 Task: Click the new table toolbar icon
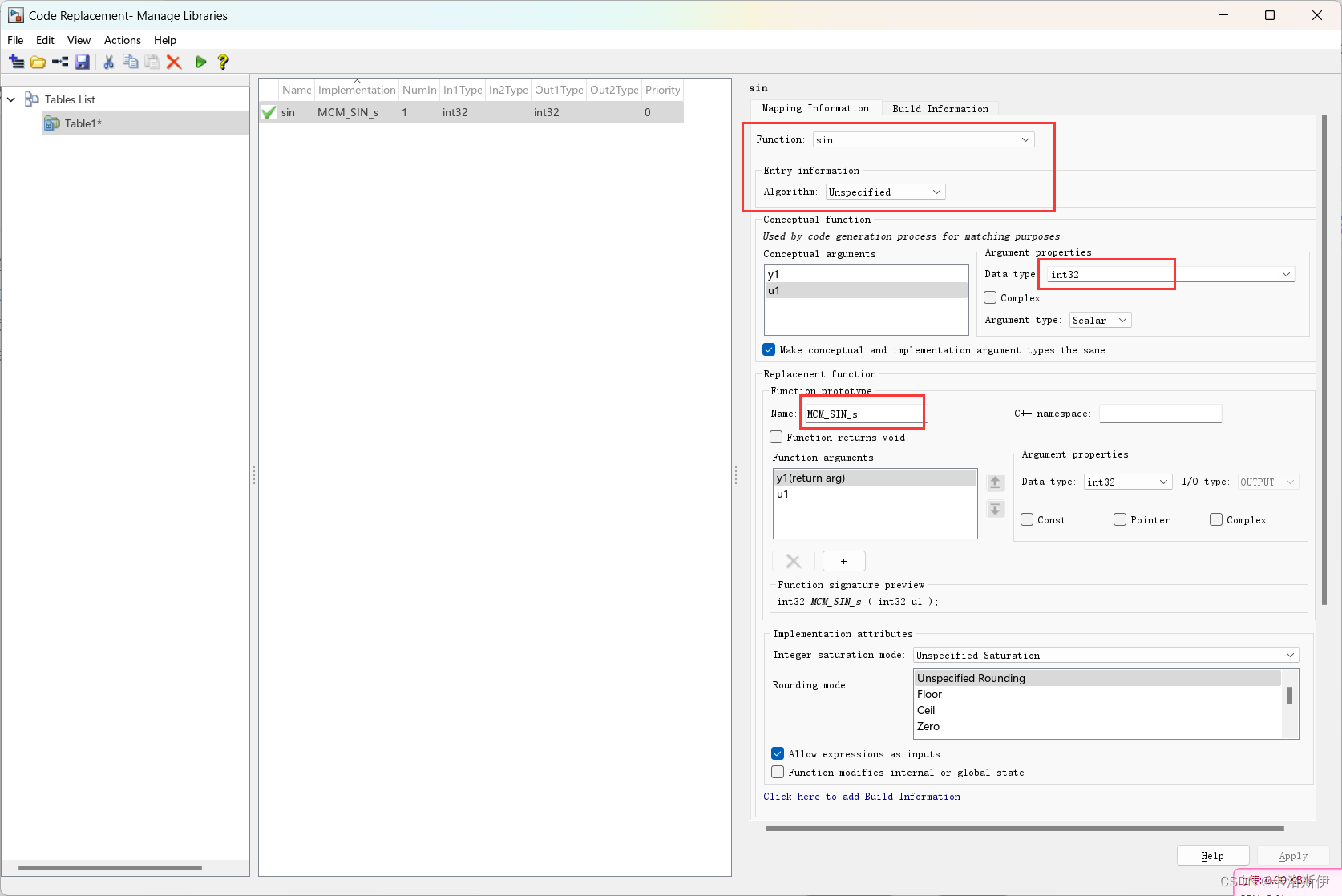coord(16,62)
